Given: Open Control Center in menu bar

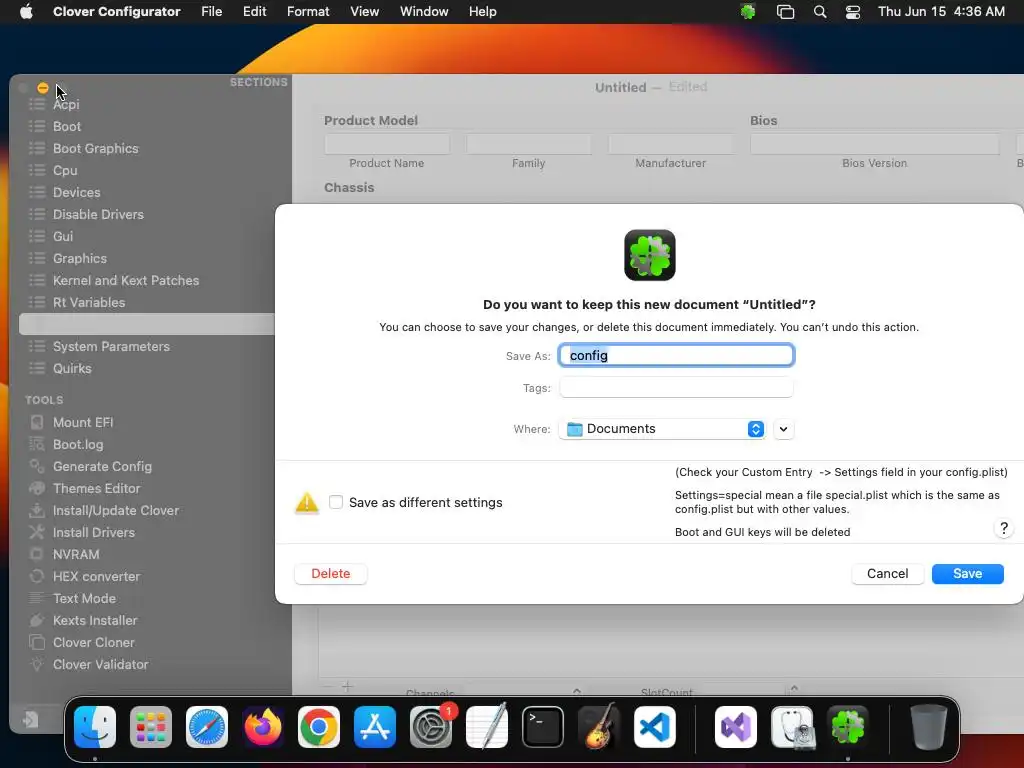Looking at the screenshot, I should click(852, 12).
